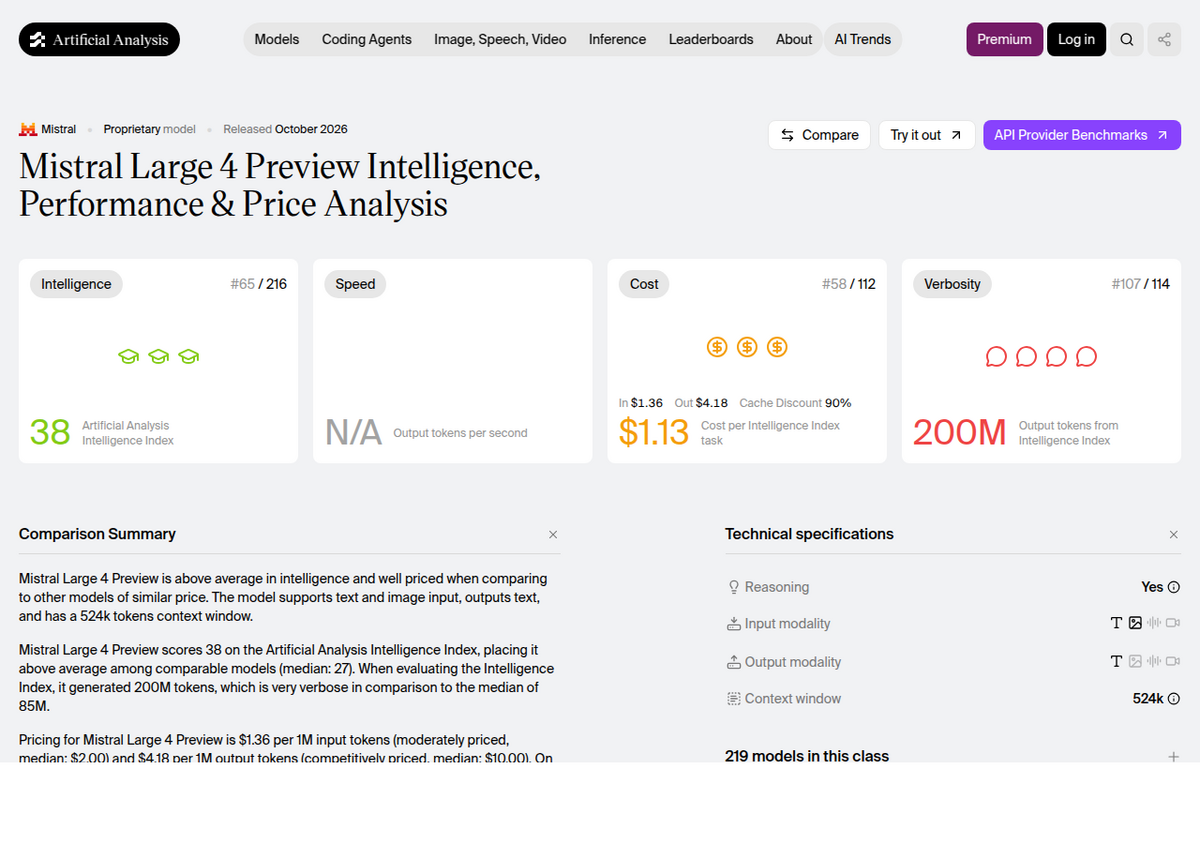Screen dimensions: 1200x844
Task: Click the Verbosity card label
Action: tap(952, 284)
